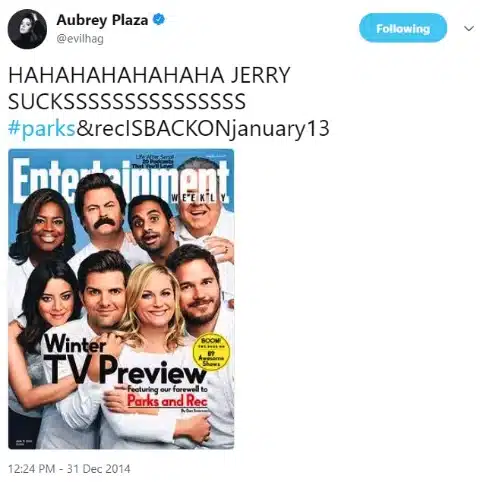The width and height of the screenshot is (480, 482).
Task: Click the red Parks and Rec text
Action: (x=167, y=401)
